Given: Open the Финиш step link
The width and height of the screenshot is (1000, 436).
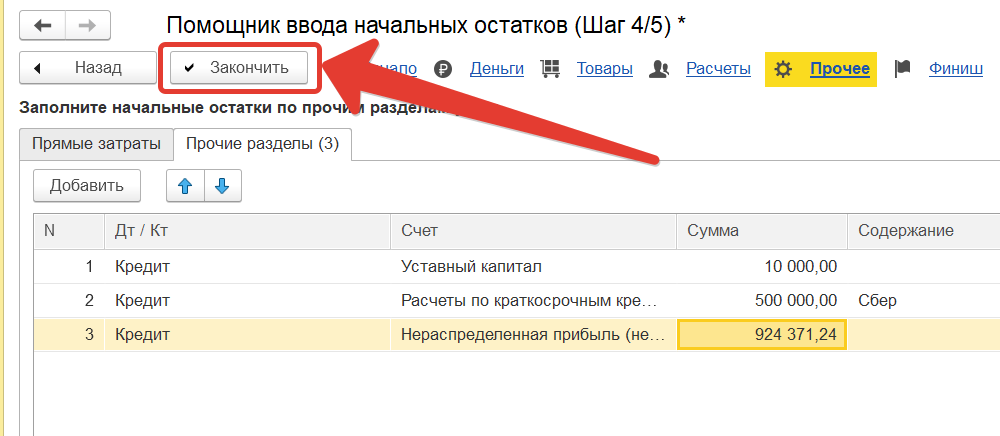Looking at the screenshot, I should (955, 69).
